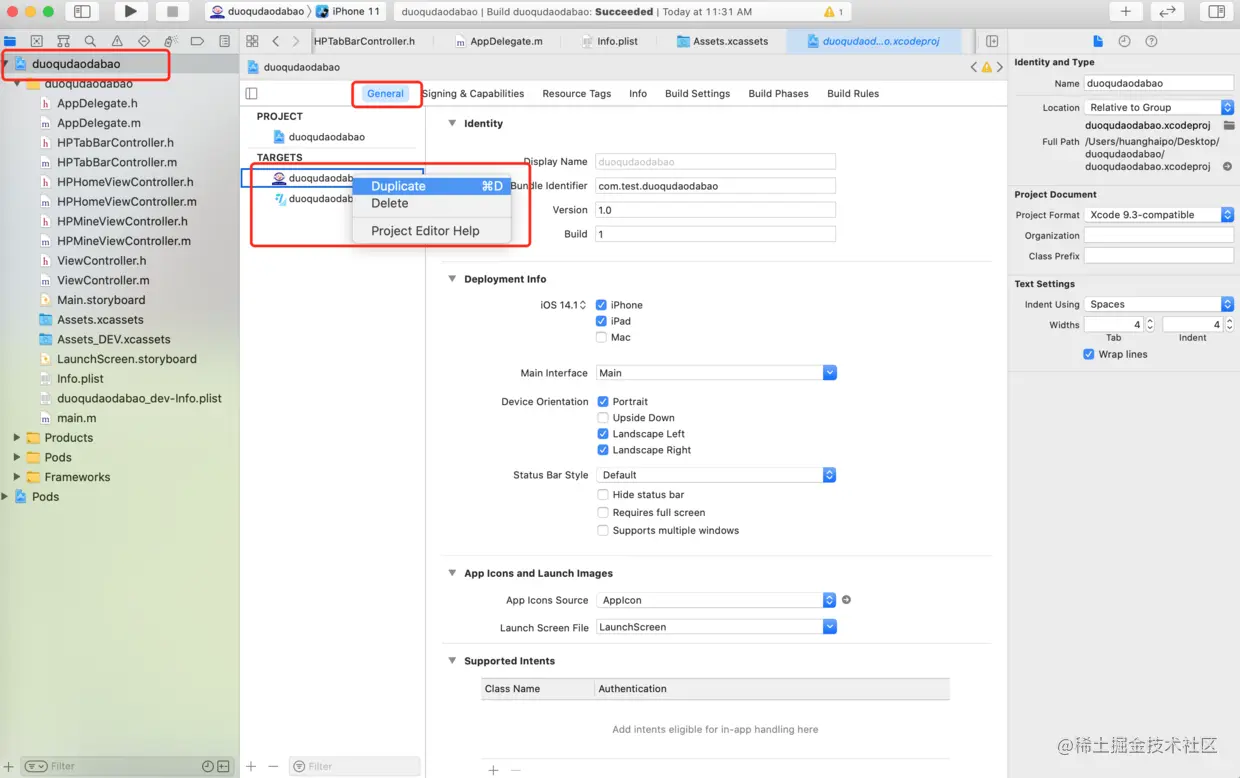This screenshot has width=1240, height=778.
Task: Enable Requires full screen checkbox
Action: [603, 512]
